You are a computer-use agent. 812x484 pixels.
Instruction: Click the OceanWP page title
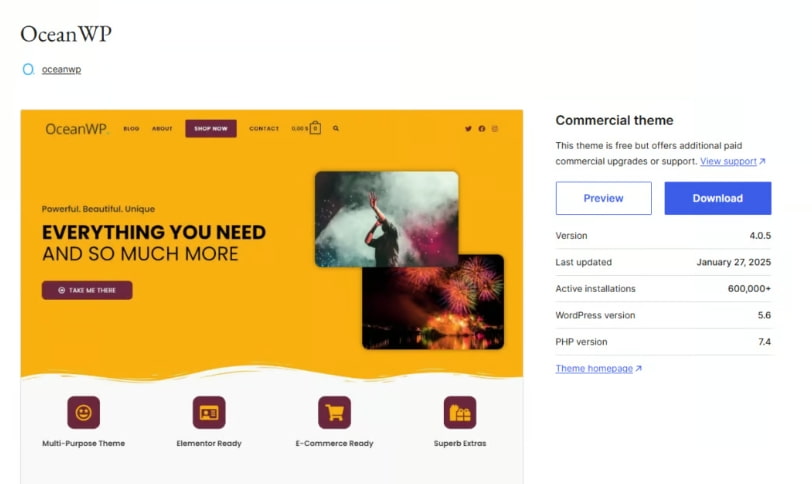[x=66, y=34]
